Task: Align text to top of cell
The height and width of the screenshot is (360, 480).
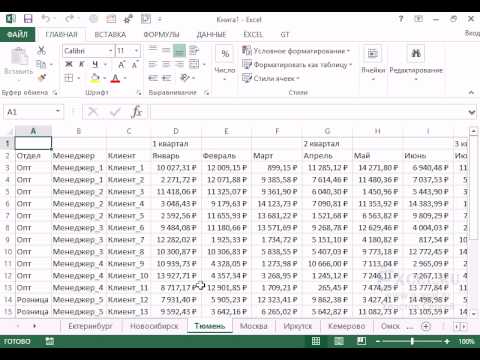Action: click(153, 50)
